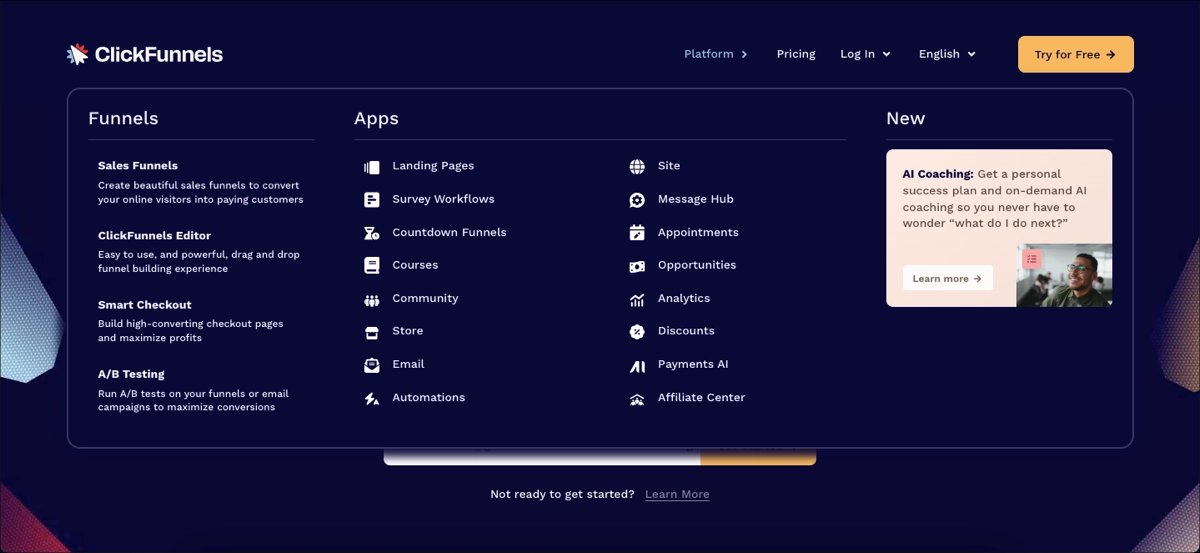Collapse the Platform dropdown menu
Image resolution: width=1200 pixels, height=553 pixels.
point(716,54)
